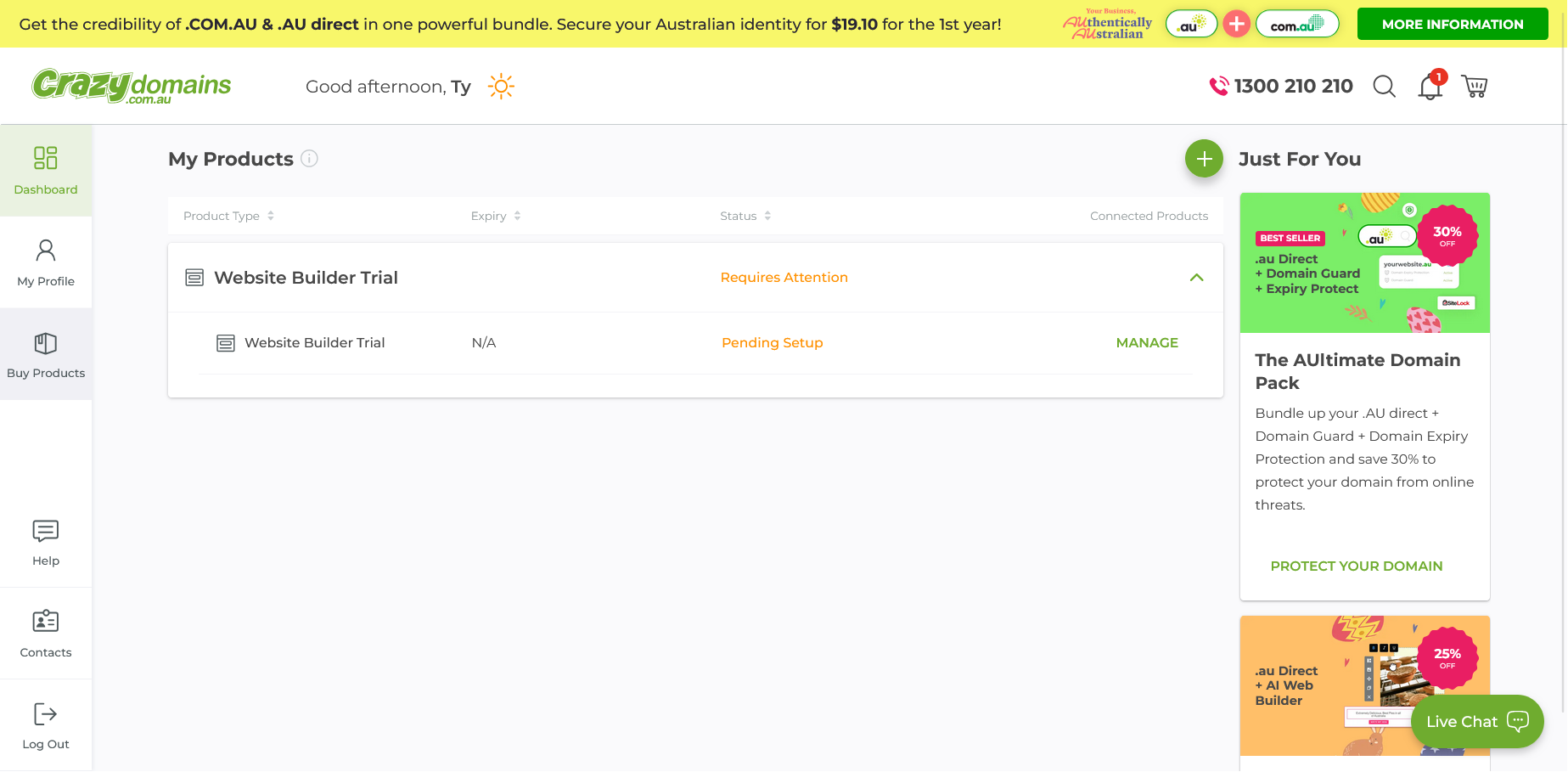Collapse the Website Builder Trial group
1568x772 pixels.
click(x=1197, y=278)
